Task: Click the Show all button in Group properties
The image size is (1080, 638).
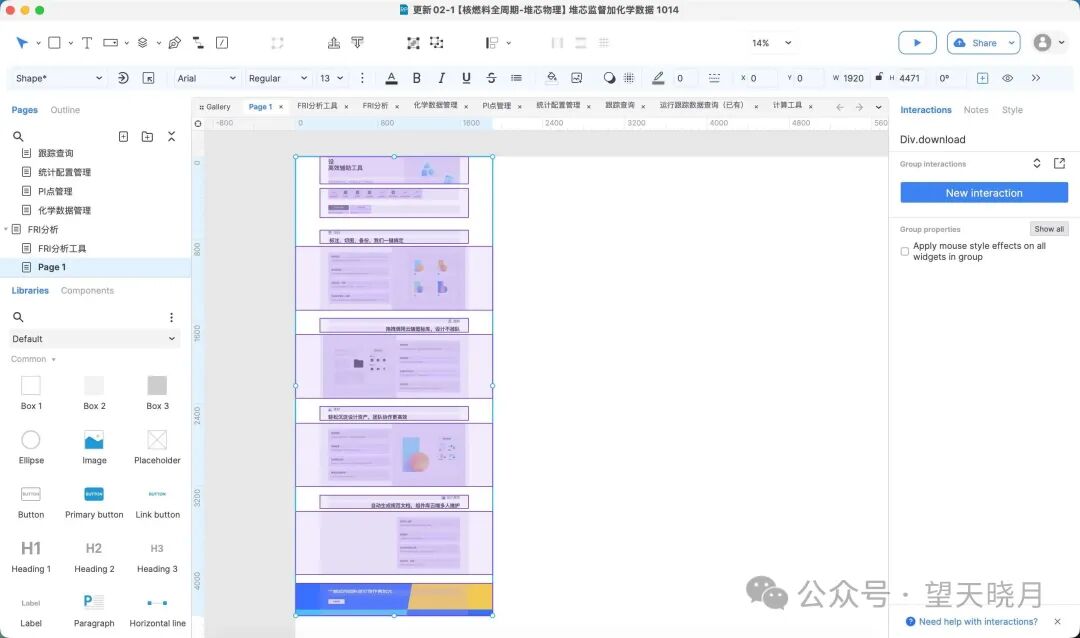Action: [x=1049, y=229]
